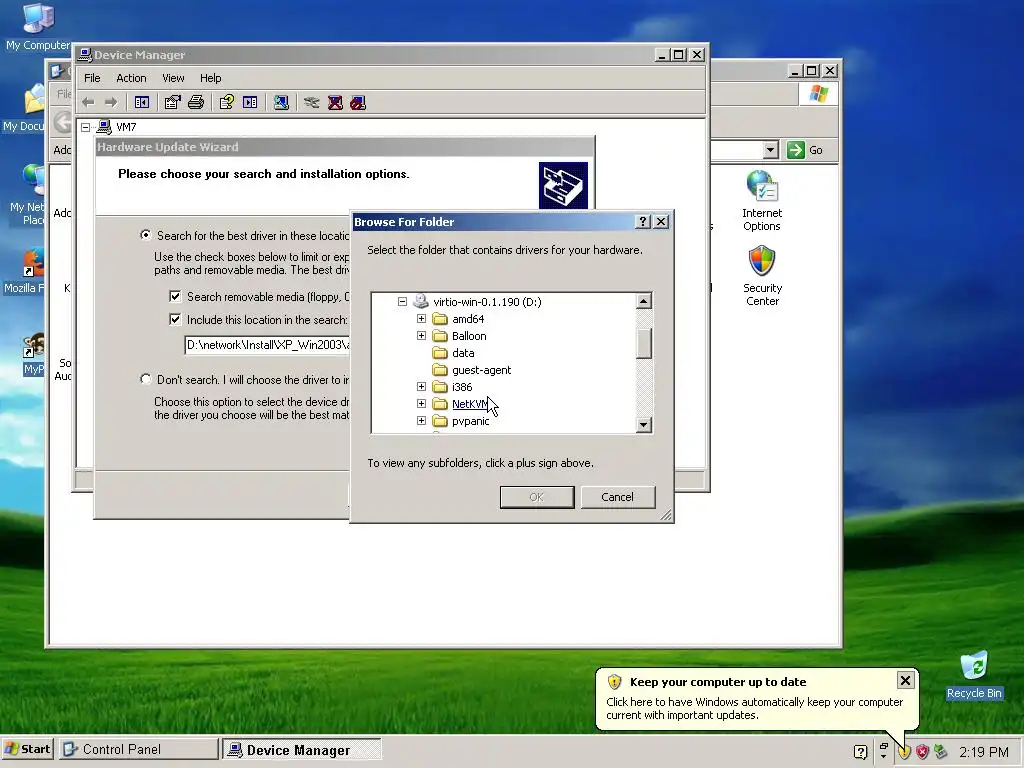Screen dimensions: 1024x768
Task: Click the folder tree scrollbar thumb
Action: (x=644, y=344)
